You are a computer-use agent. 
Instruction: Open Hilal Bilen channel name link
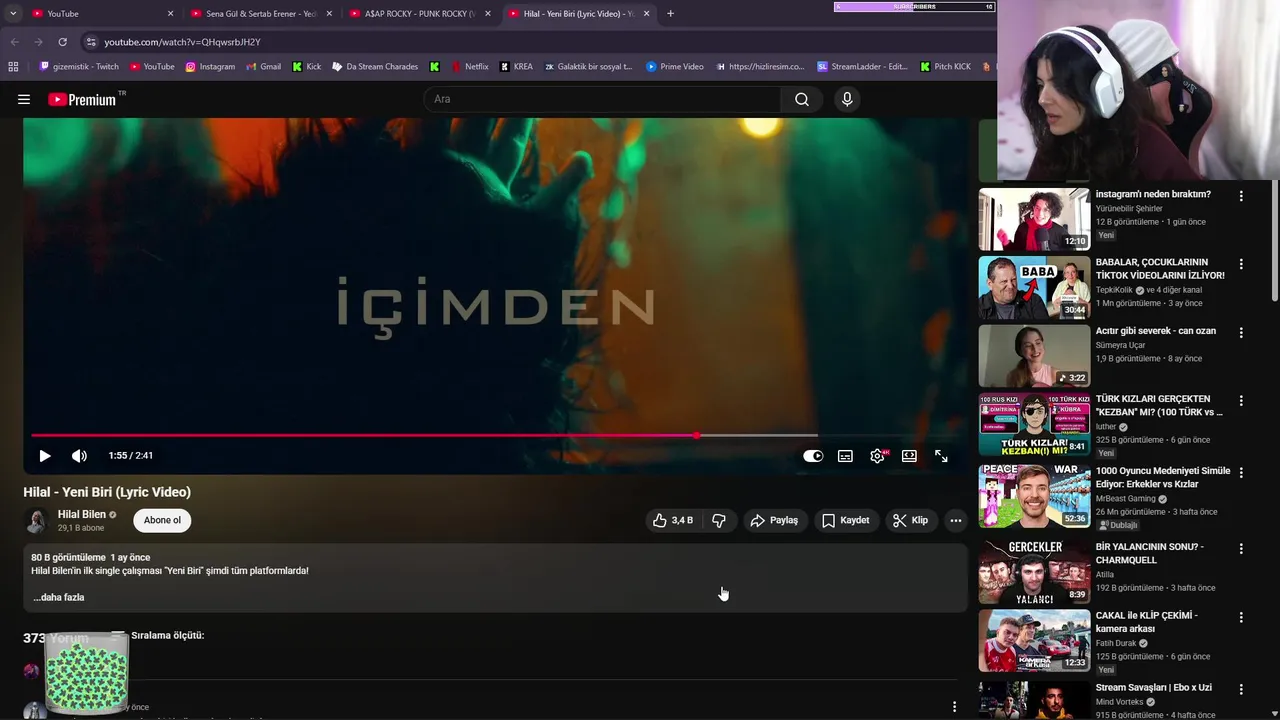(82, 514)
